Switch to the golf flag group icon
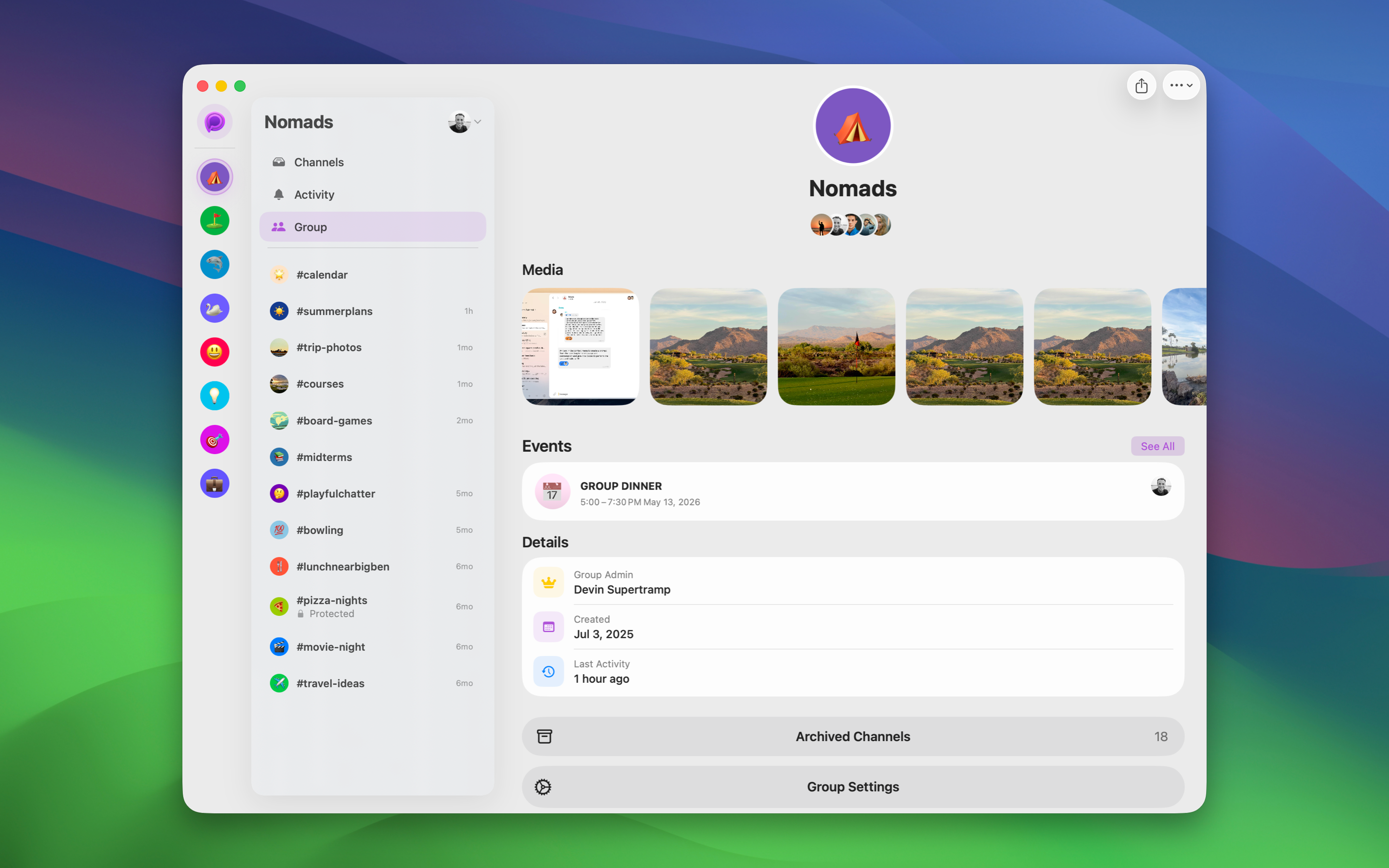 pos(215,221)
